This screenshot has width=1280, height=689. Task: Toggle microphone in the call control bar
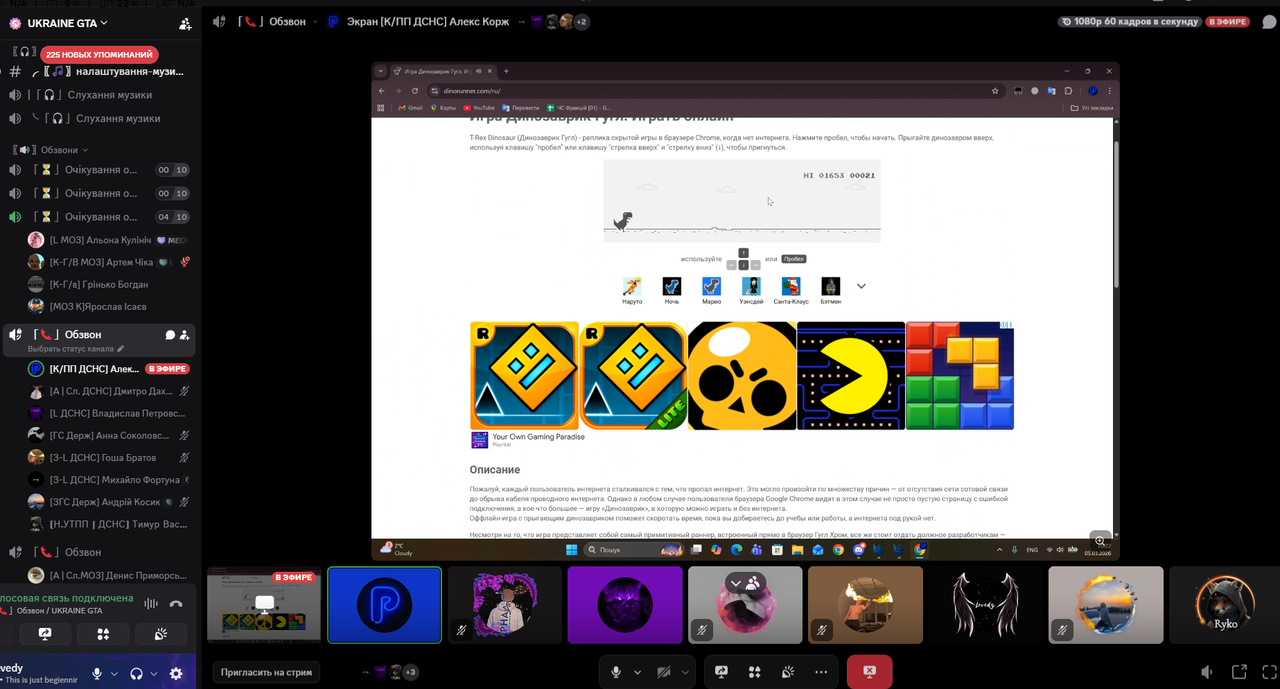click(x=616, y=672)
